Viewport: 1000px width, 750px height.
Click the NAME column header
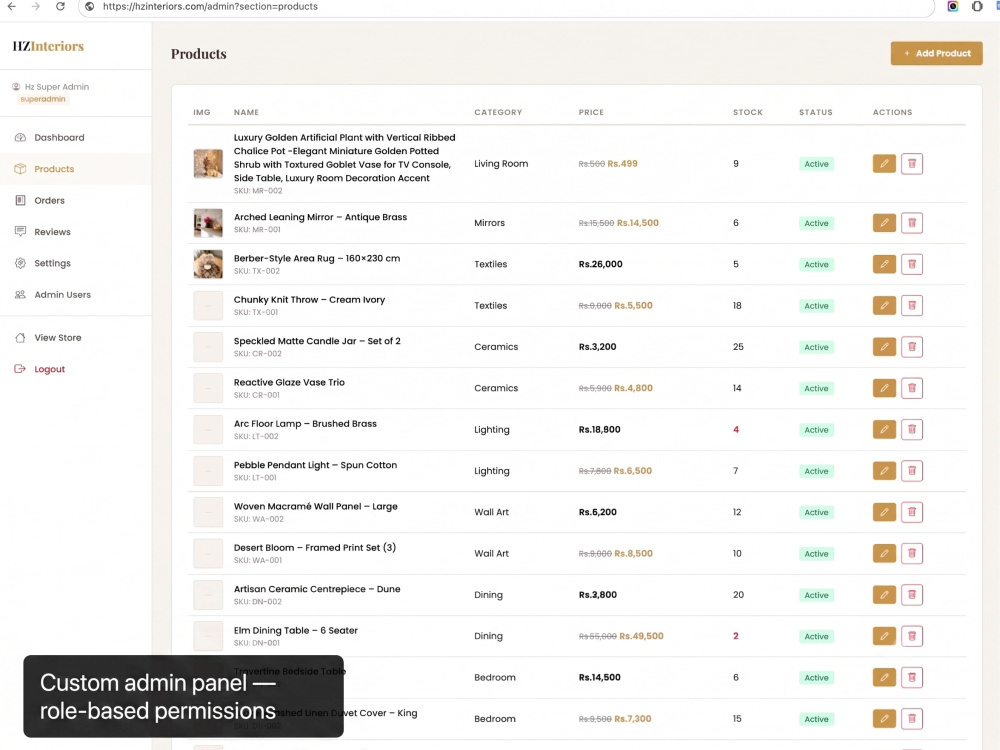tap(246, 112)
